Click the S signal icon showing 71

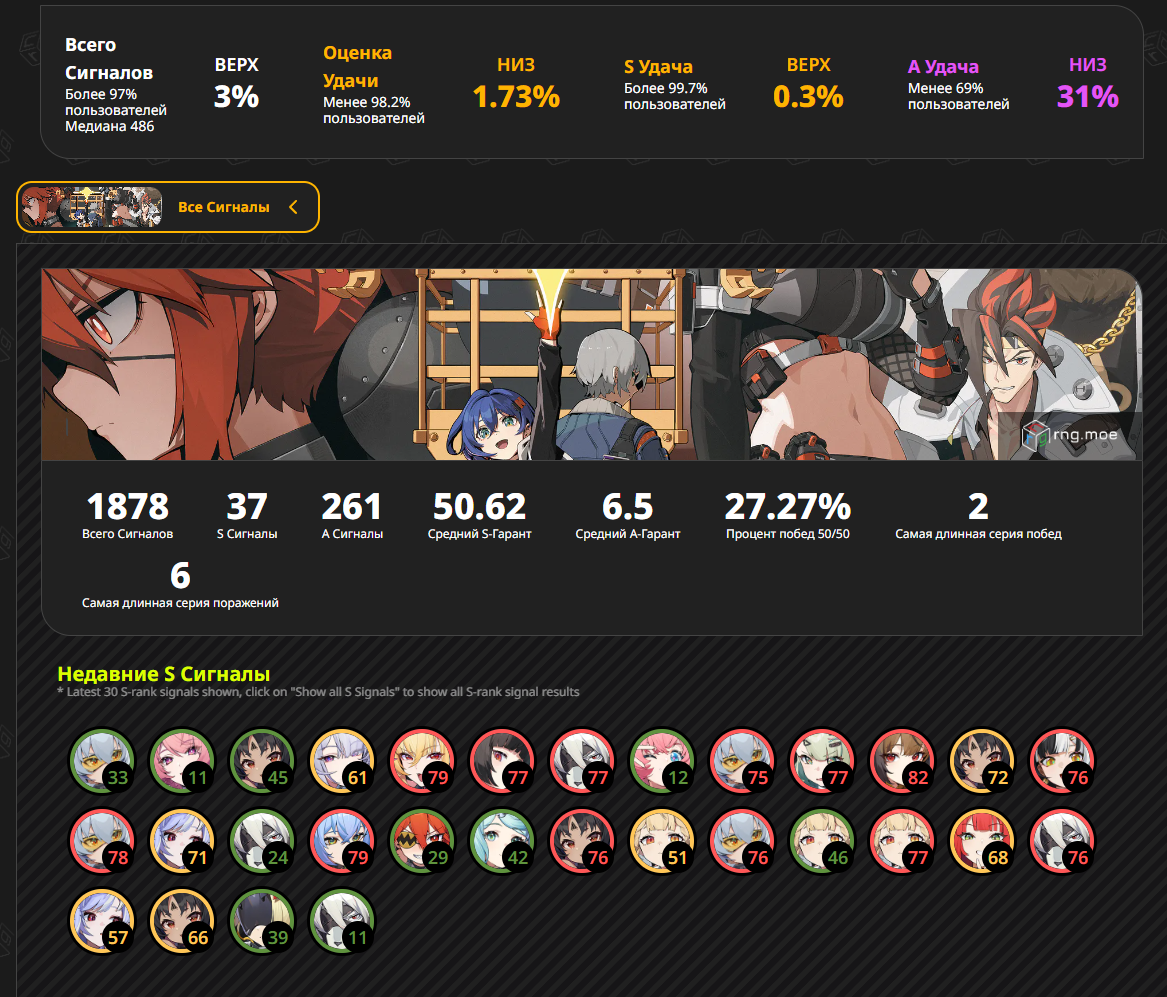coord(182,841)
